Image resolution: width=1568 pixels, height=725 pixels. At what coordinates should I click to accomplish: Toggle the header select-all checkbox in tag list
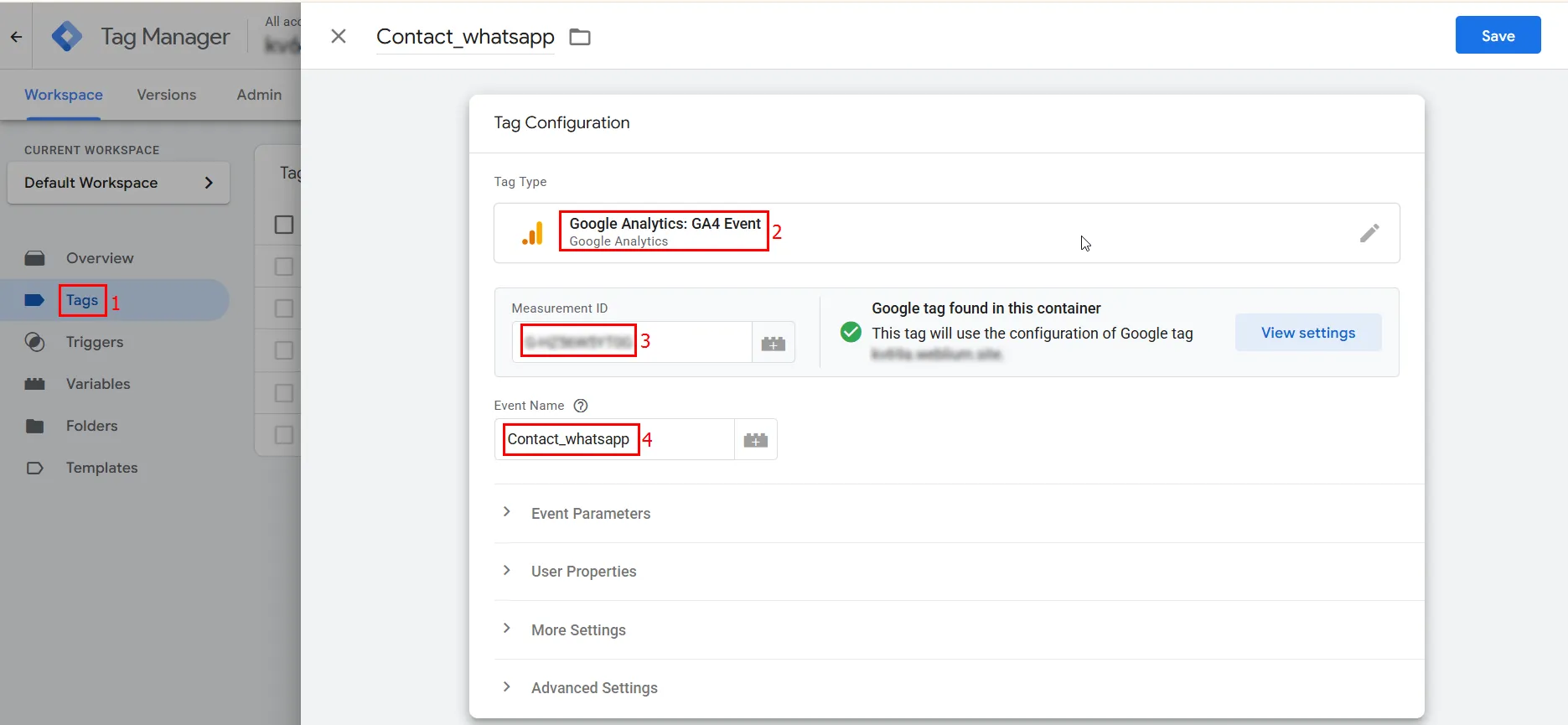(284, 225)
